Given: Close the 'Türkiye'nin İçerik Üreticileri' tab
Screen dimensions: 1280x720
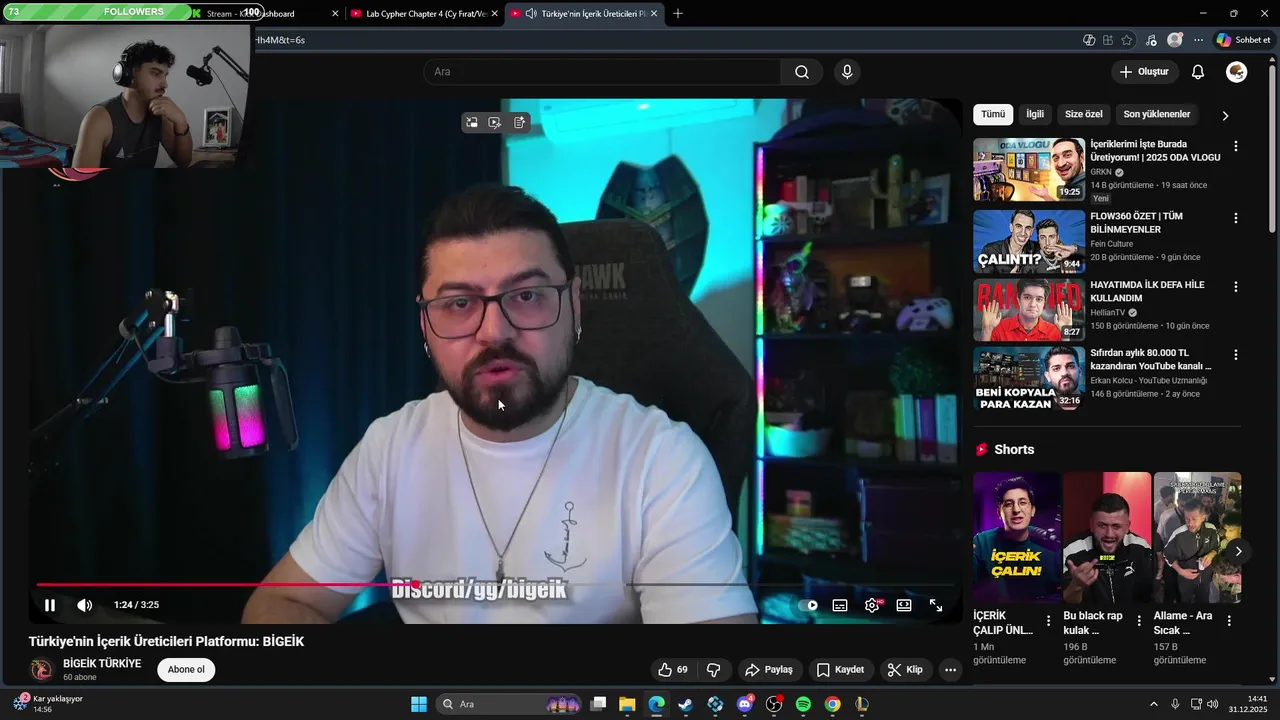Looking at the screenshot, I should tap(654, 14).
